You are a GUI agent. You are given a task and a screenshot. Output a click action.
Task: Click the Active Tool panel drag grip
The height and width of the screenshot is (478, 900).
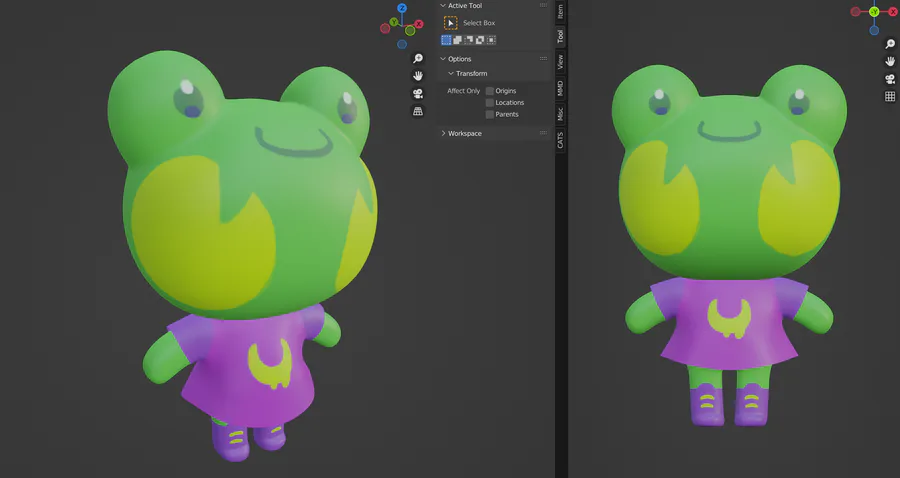[x=543, y=5]
